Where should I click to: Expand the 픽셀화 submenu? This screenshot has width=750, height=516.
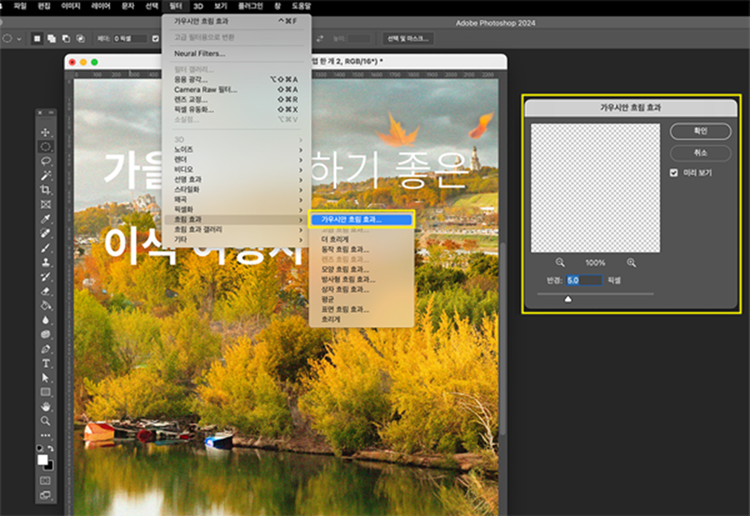(238, 209)
